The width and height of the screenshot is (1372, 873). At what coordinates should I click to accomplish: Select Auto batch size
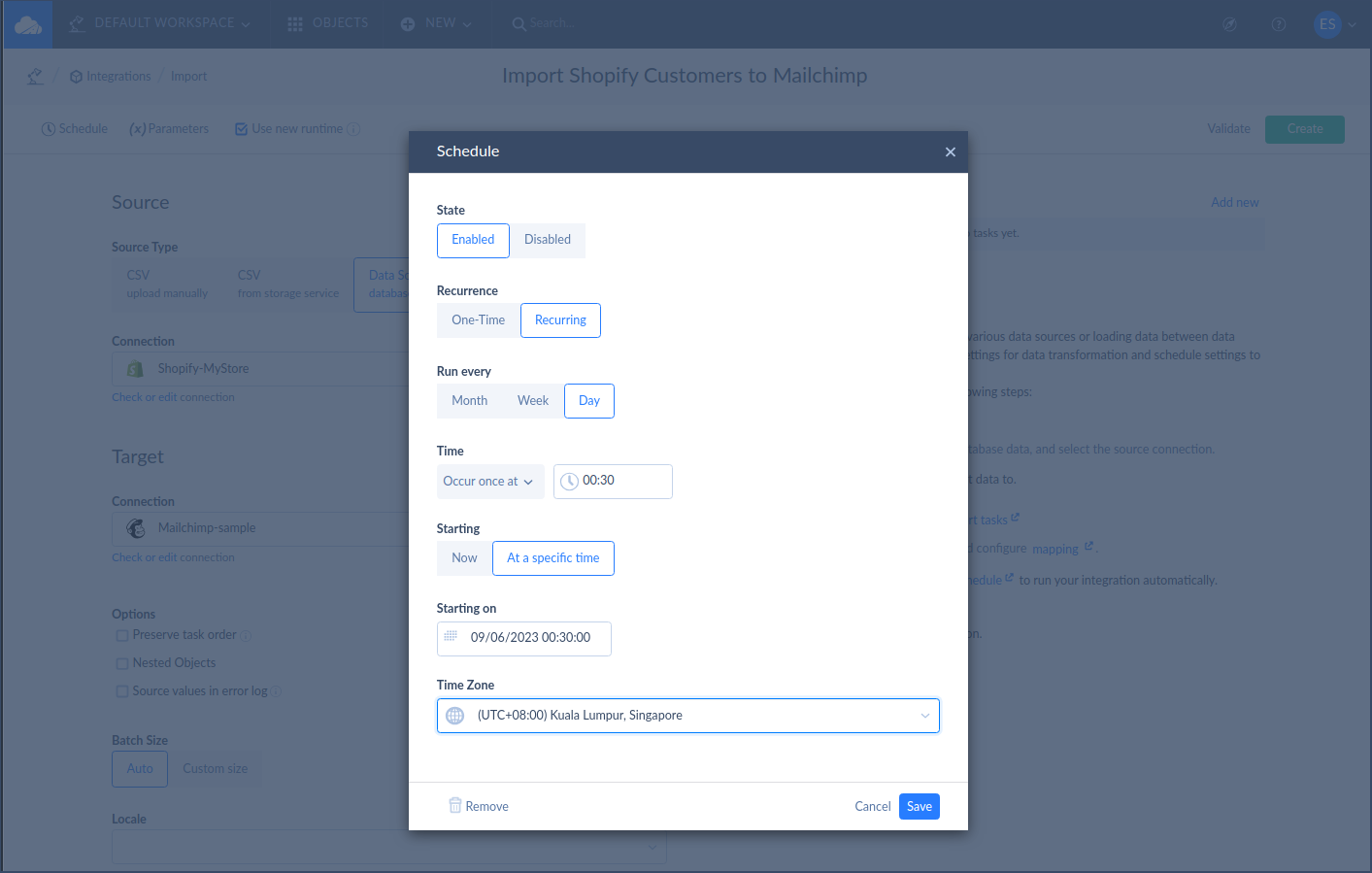tap(140, 769)
